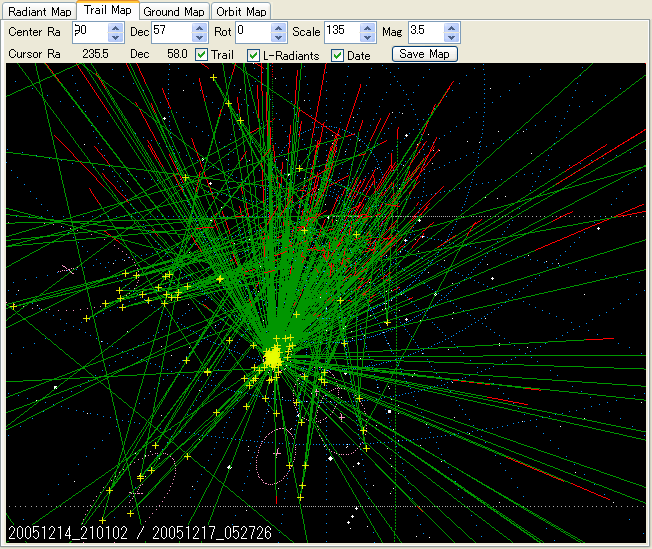Disable the Date checkbox
Viewport: 652px width, 549px height.
point(337,55)
